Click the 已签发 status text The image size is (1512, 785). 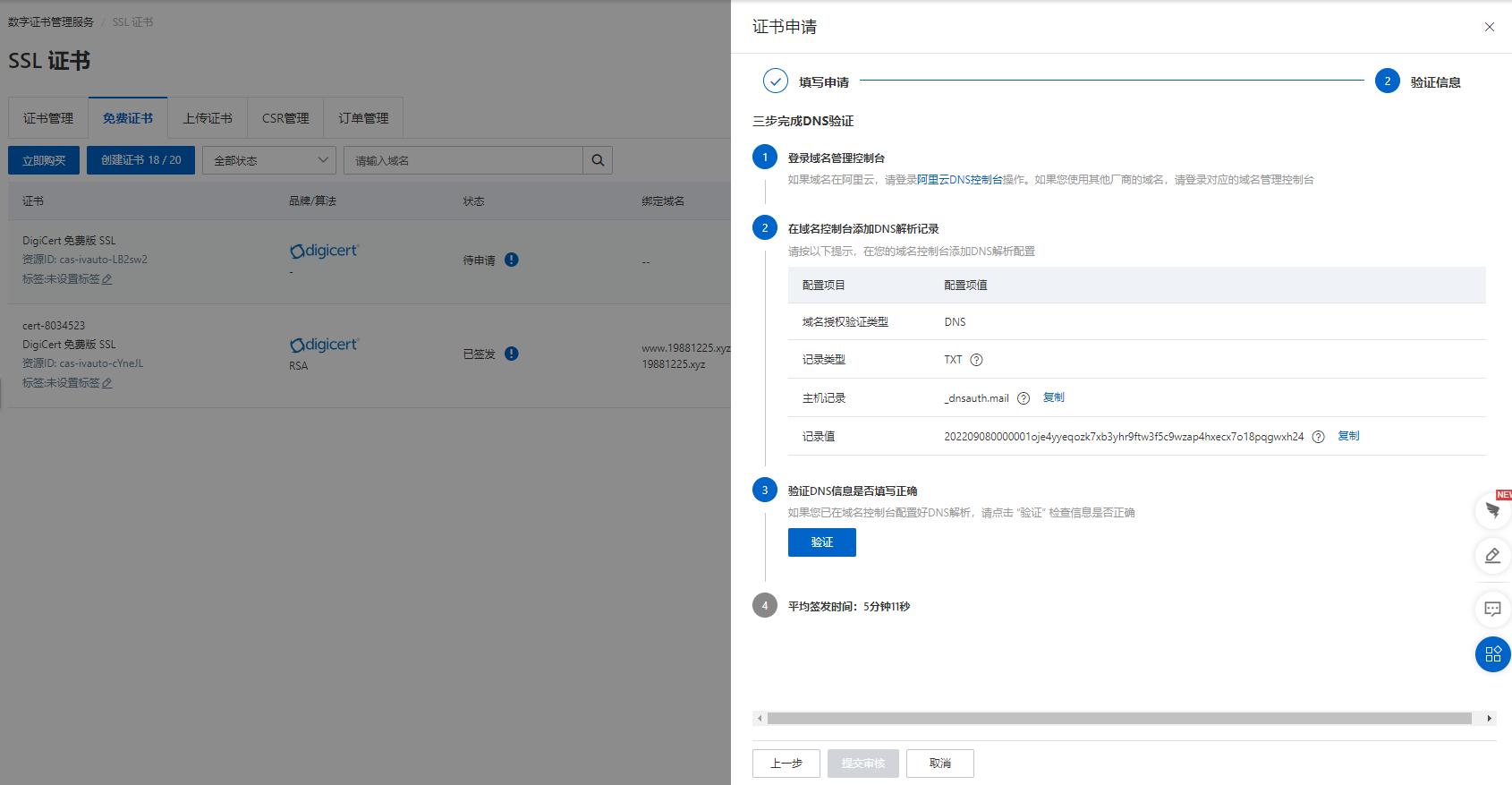(479, 354)
